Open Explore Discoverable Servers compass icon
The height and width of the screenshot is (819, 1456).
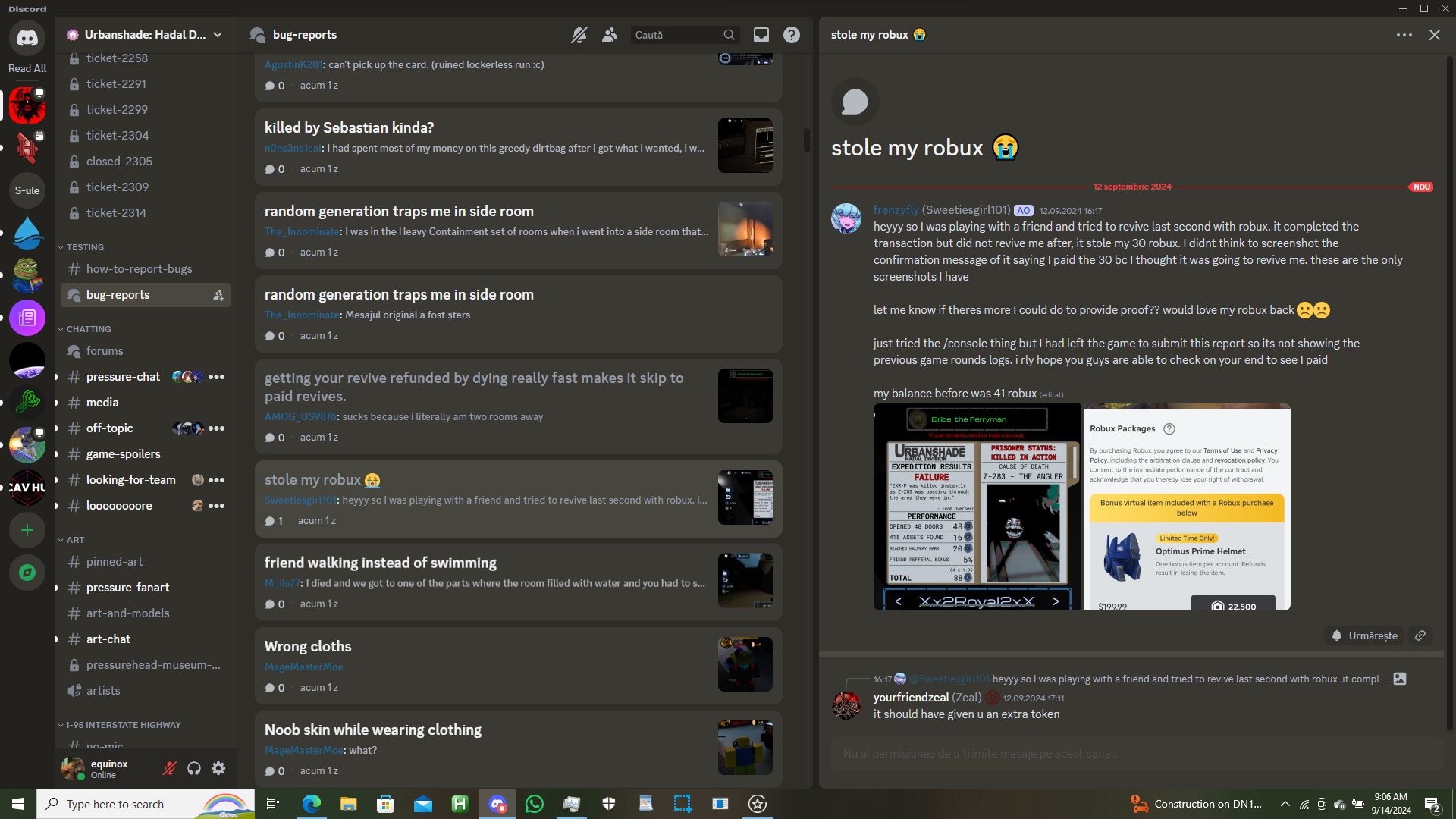[27, 573]
